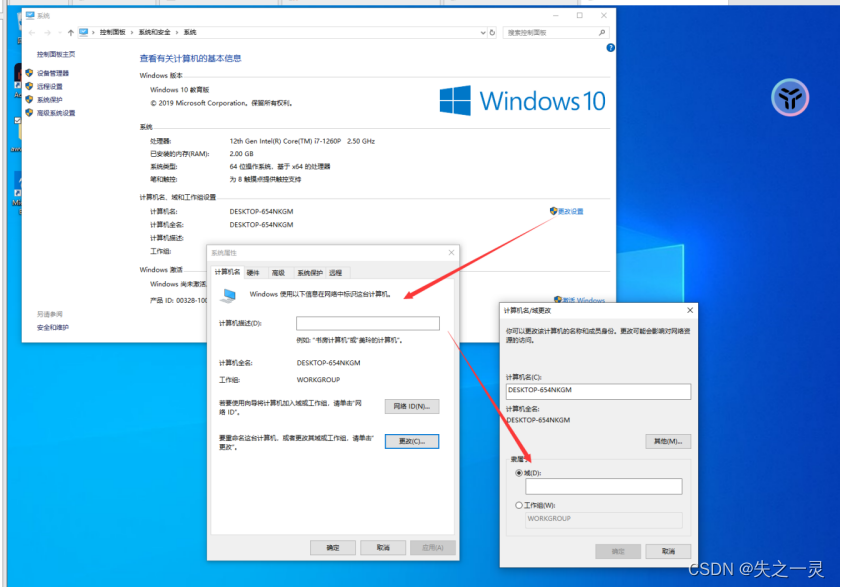Close the 系统属性 dialog with the X
The height and width of the screenshot is (588, 841).
click(451, 253)
